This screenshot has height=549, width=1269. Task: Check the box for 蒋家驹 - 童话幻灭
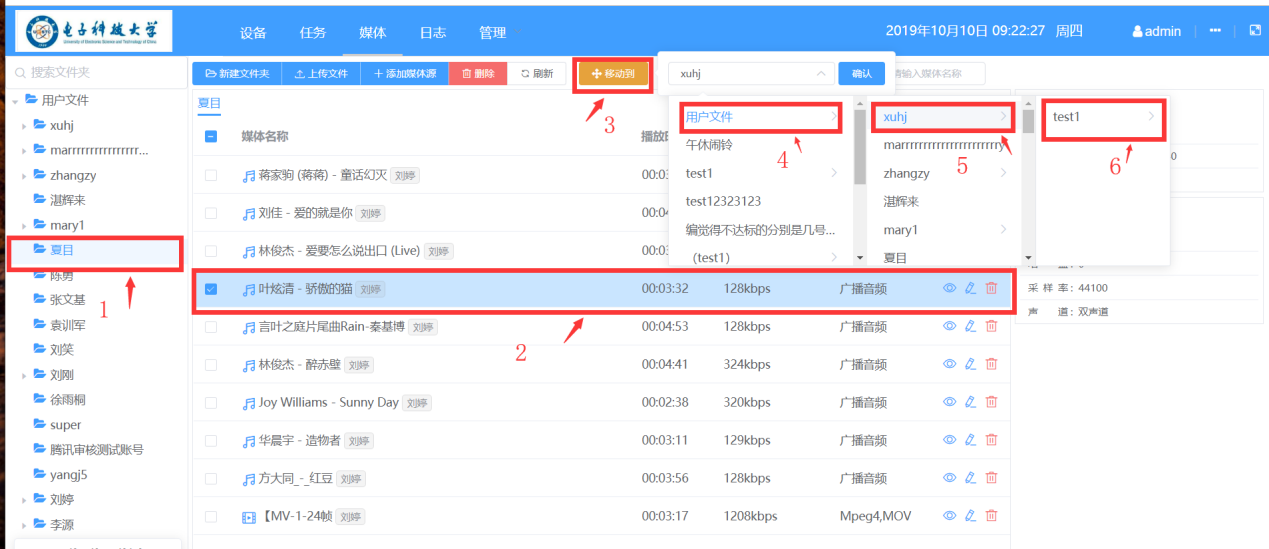[x=211, y=175]
